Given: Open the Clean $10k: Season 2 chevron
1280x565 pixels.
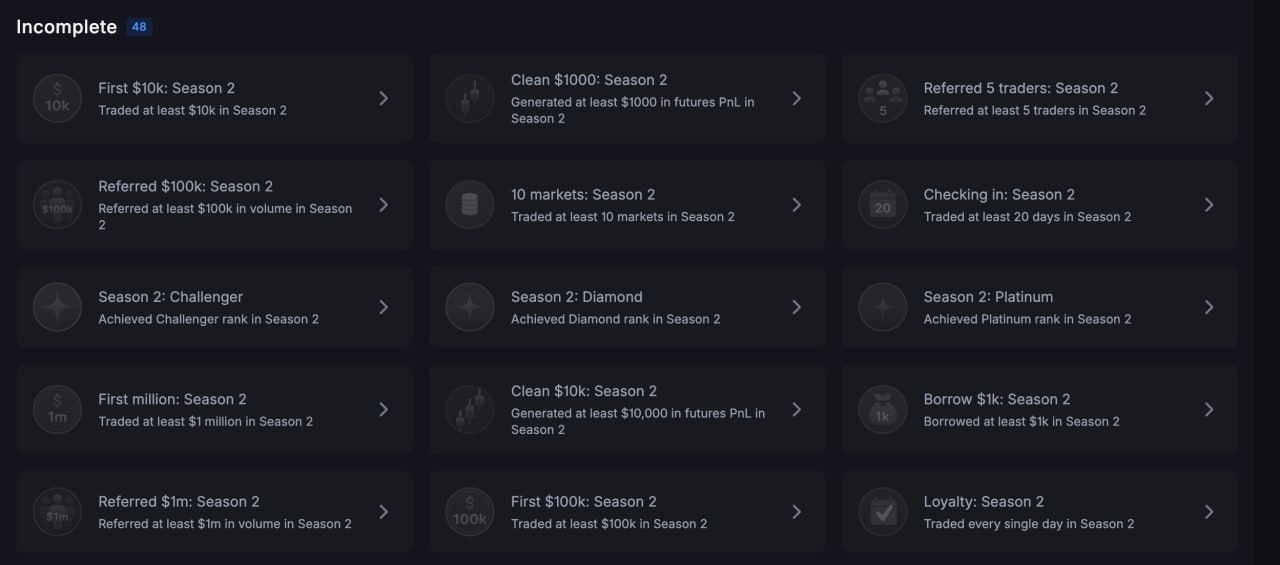Looking at the screenshot, I should click(796, 409).
